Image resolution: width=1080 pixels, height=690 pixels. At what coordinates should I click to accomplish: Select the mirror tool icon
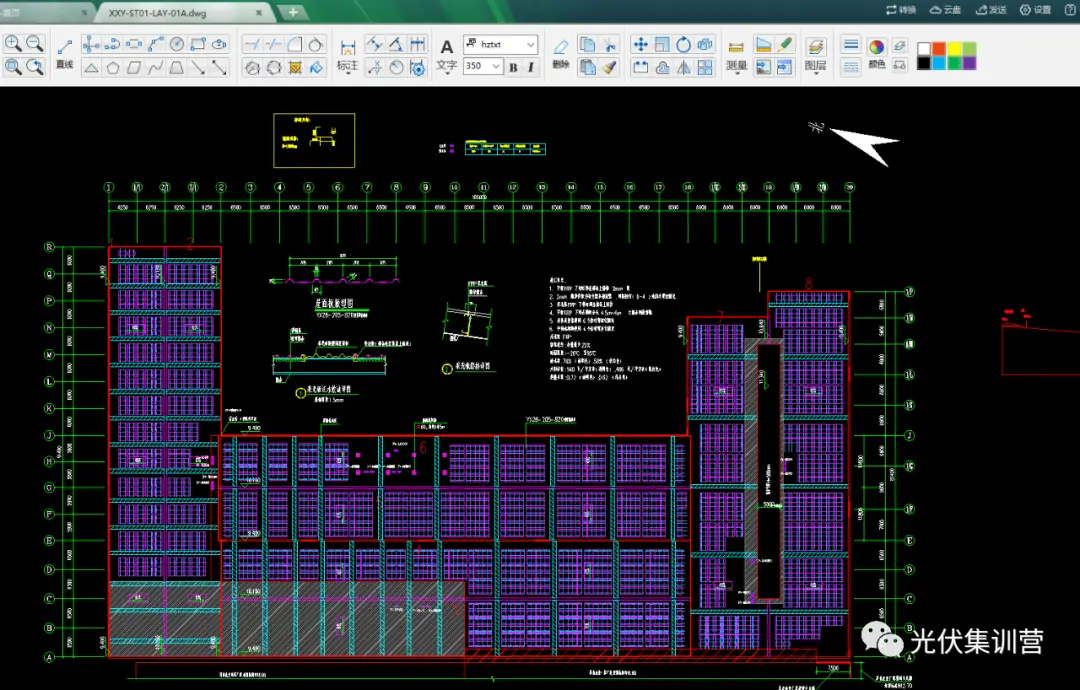point(684,68)
